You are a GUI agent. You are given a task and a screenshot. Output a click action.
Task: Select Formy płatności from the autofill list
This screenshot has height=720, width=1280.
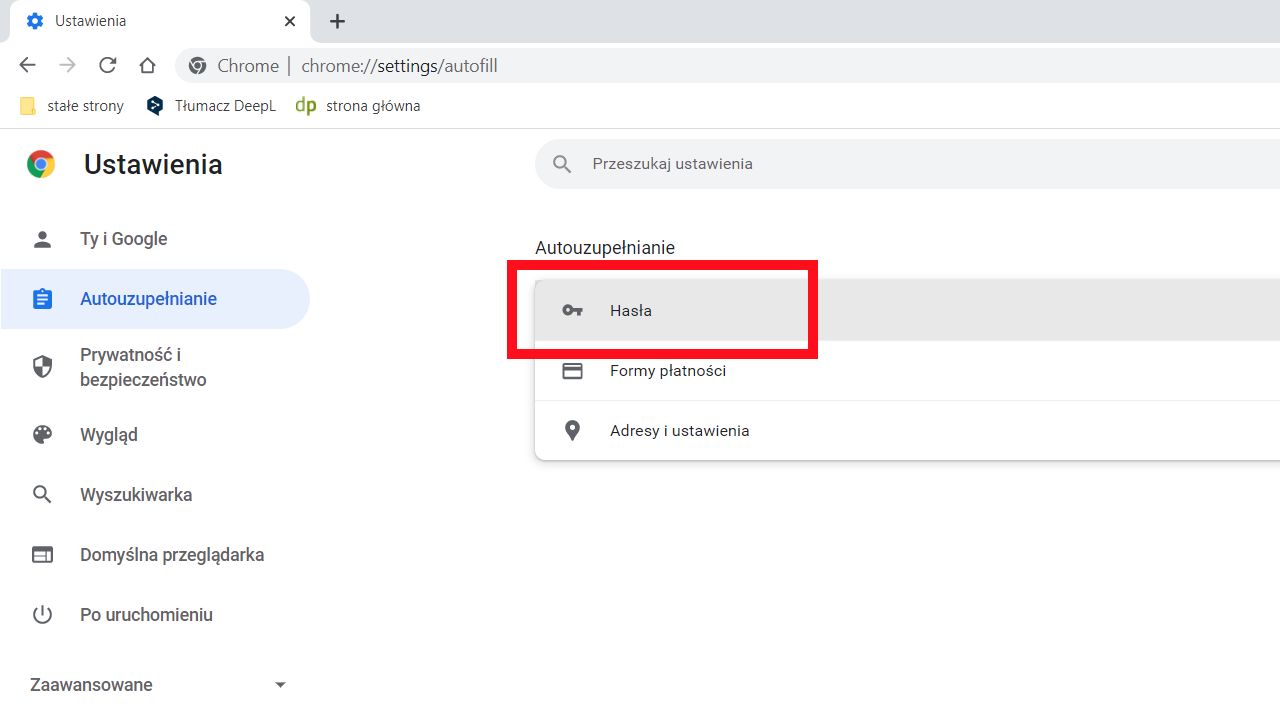667,370
